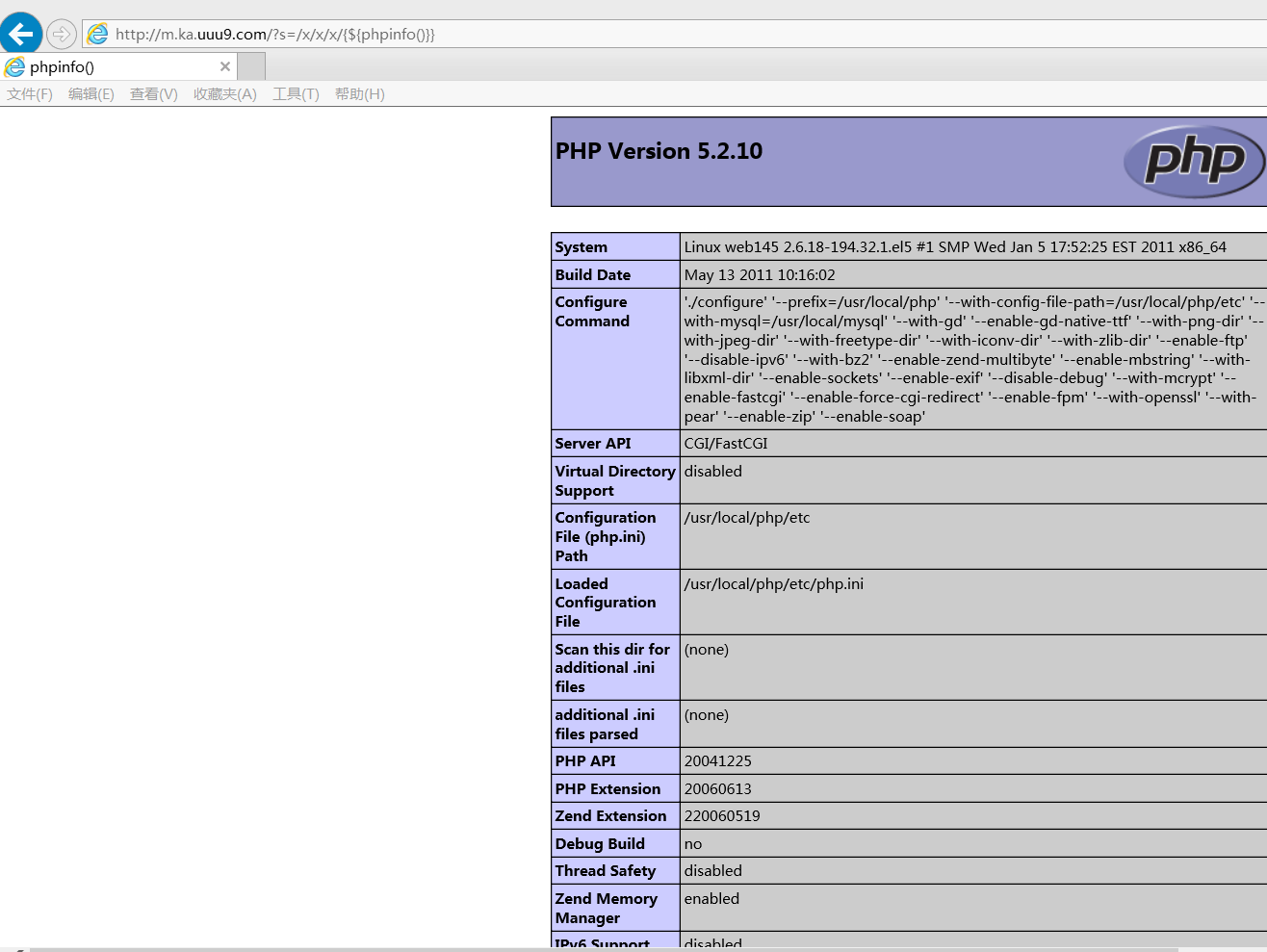Click the 'Thread Safety' label
The width and height of the screenshot is (1267, 952).
tap(606, 871)
